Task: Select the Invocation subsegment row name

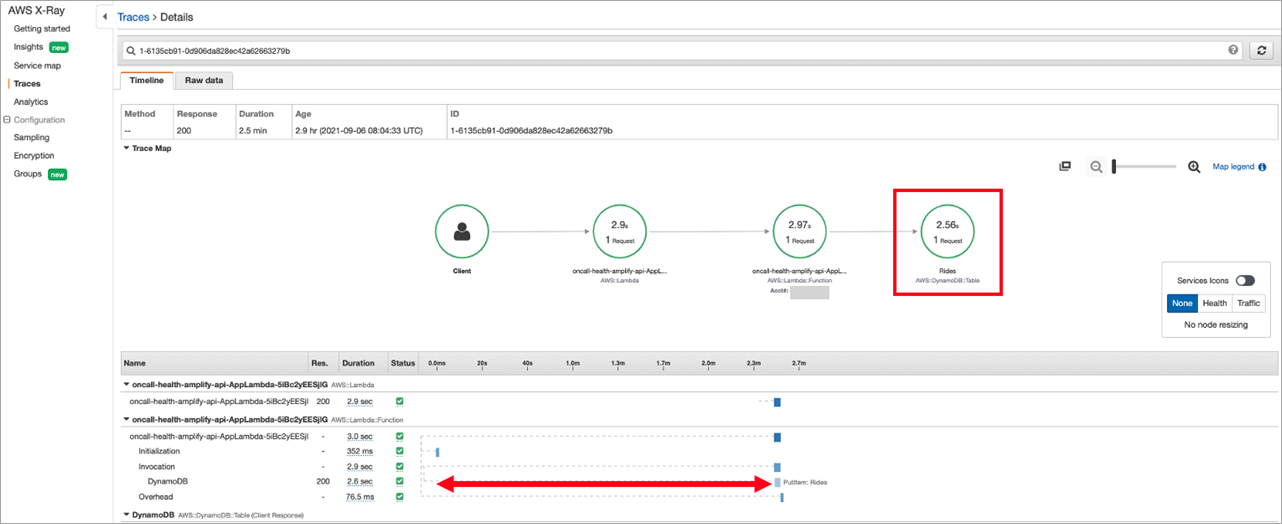Action: (x=158, y=466)
